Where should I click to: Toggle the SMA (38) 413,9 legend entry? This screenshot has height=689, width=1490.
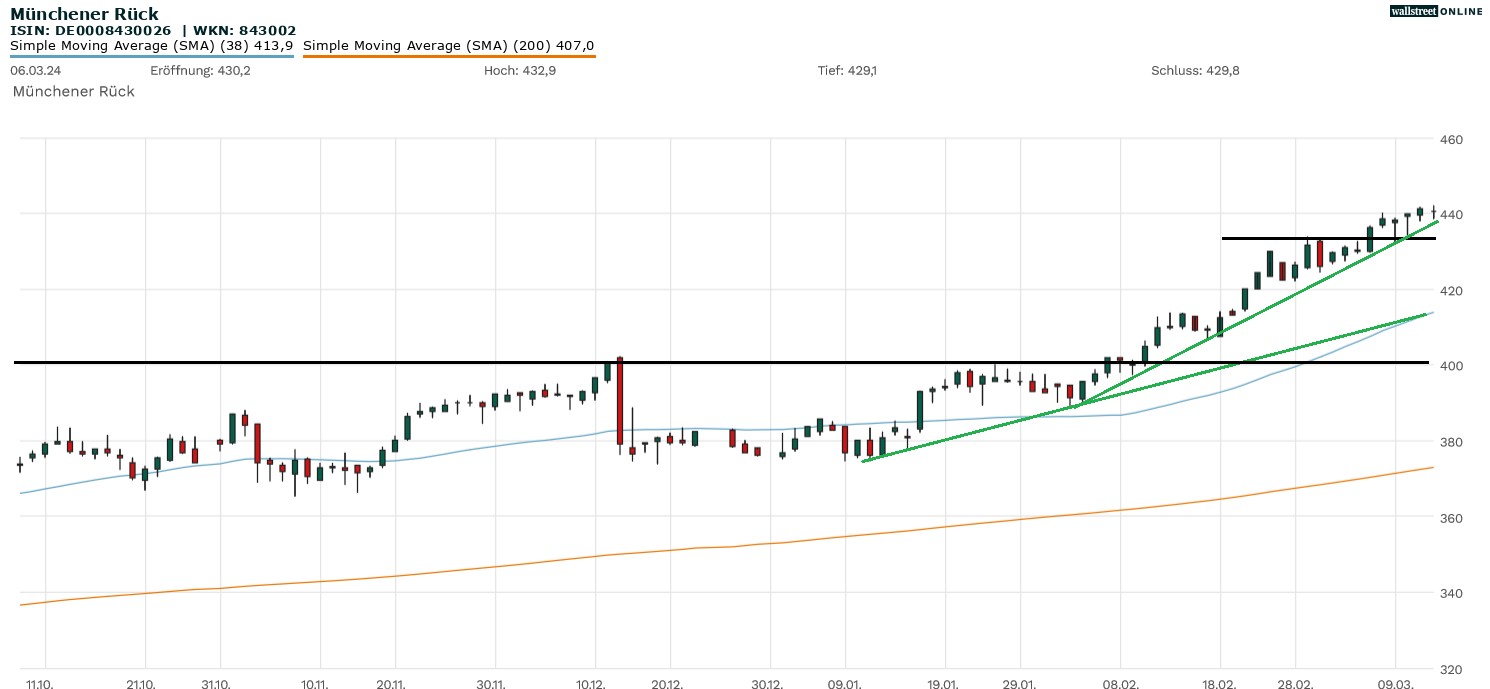pyautogui.click(x=152, y=46)
